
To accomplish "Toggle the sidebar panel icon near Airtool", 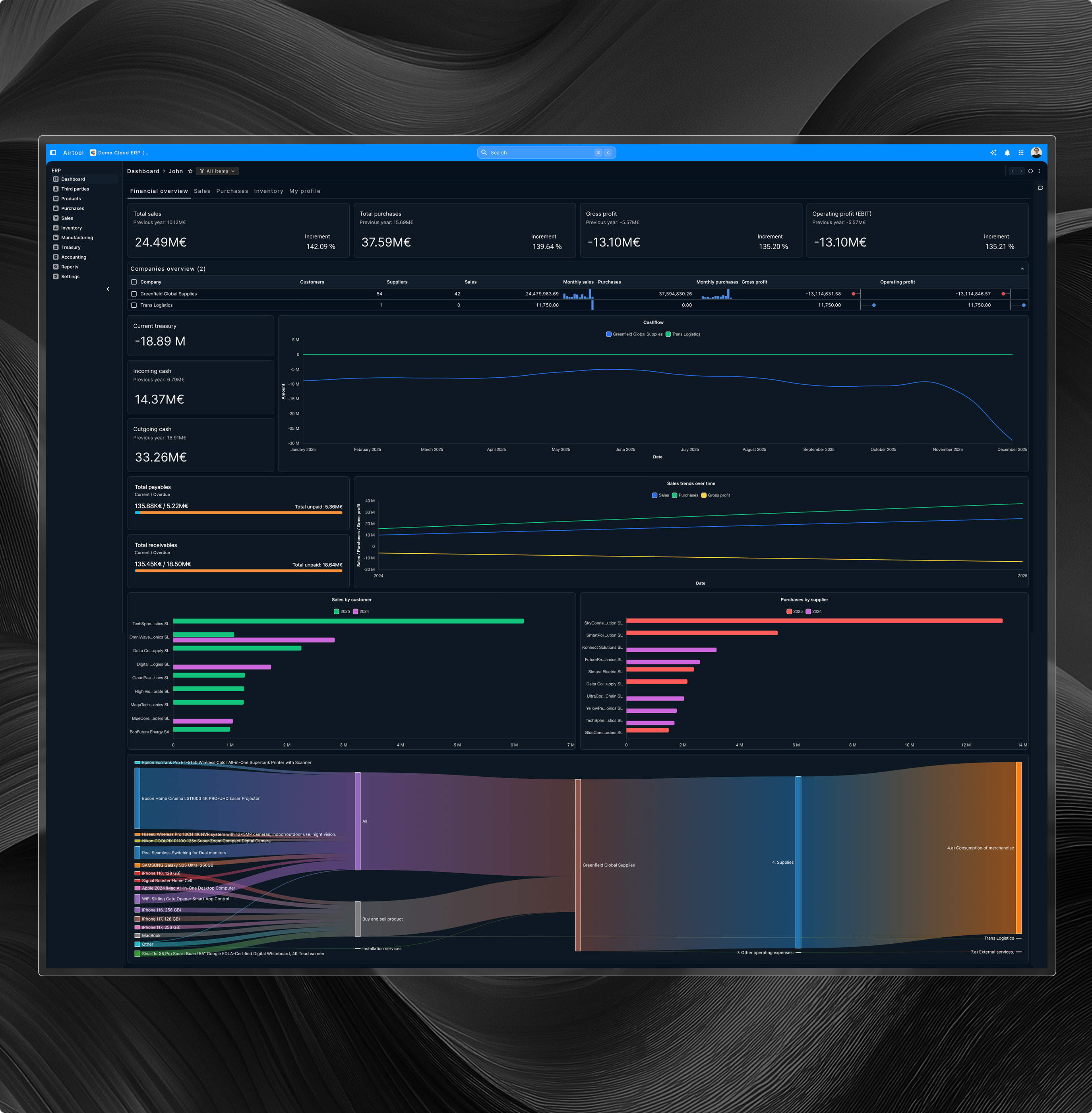I will tap(53, 153).
